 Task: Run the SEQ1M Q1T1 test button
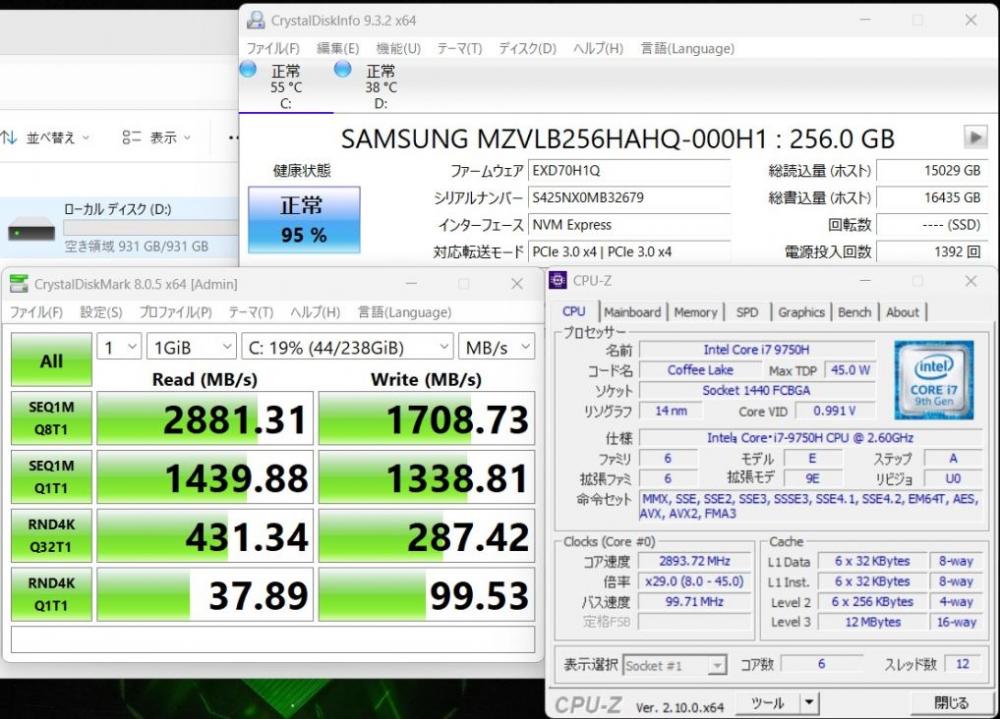pyautogui.click(x=52, y=477)
